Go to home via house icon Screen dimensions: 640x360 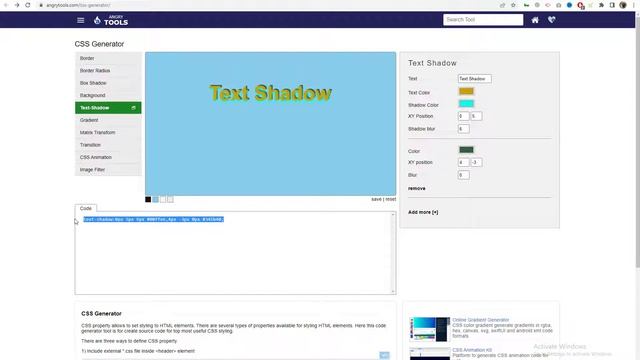pyautogui.click(x=535, y=20)
